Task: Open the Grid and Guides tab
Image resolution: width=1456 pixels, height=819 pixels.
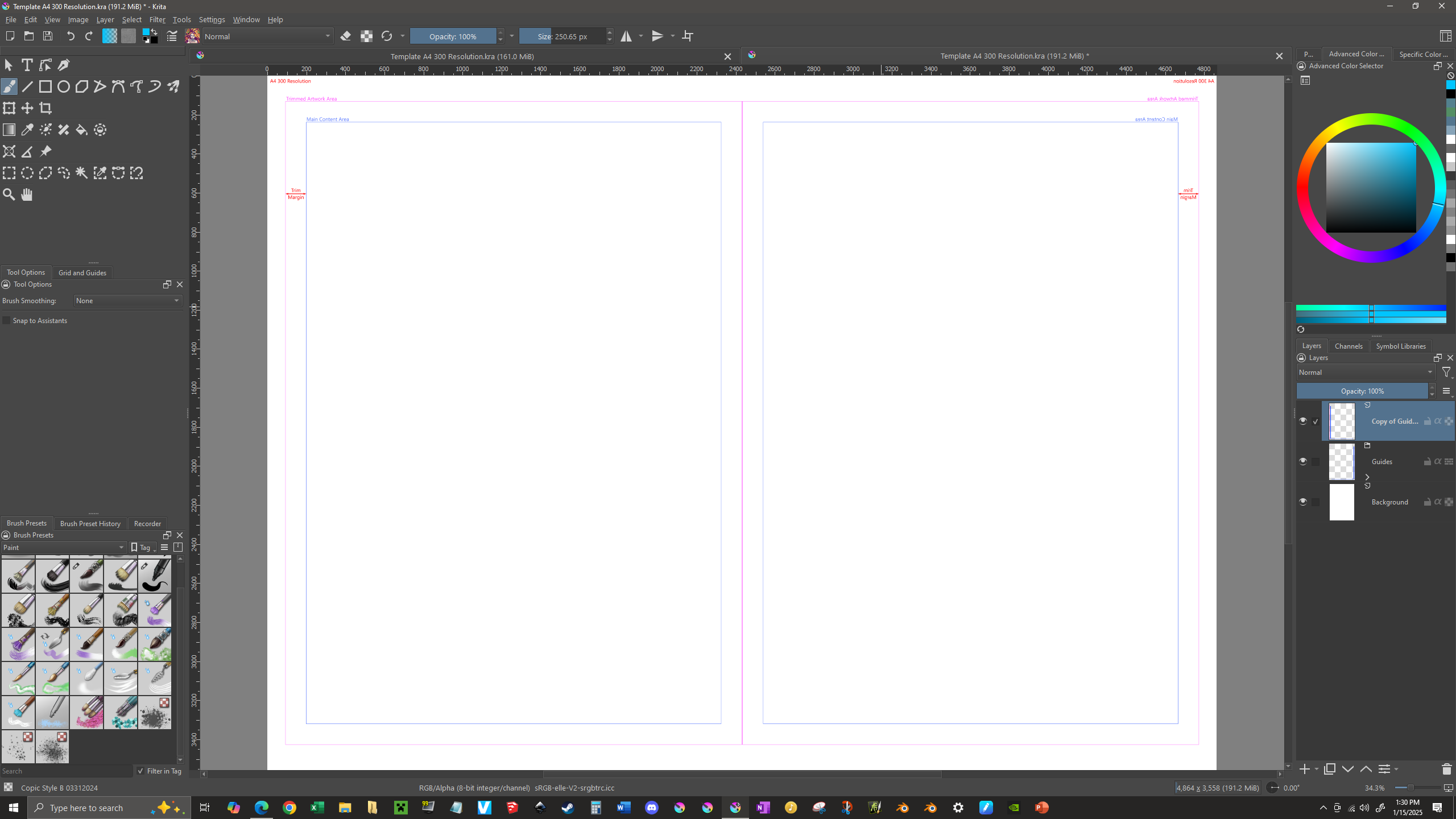Action: point(82,272)
